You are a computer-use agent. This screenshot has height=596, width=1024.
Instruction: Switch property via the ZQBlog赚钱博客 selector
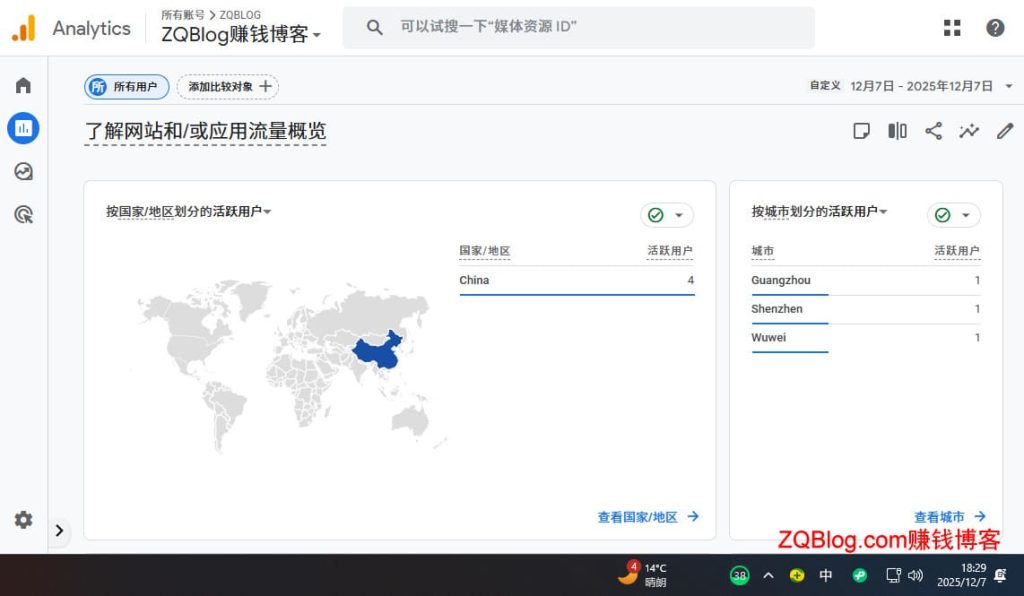pyautogui.click(x=237, y=33)
